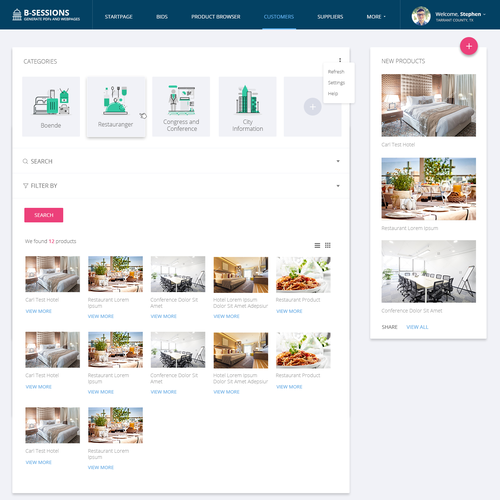Click the pink Search button
Image resolution: width=500 pixels, height=500 pixels.
tap(44, 215)
